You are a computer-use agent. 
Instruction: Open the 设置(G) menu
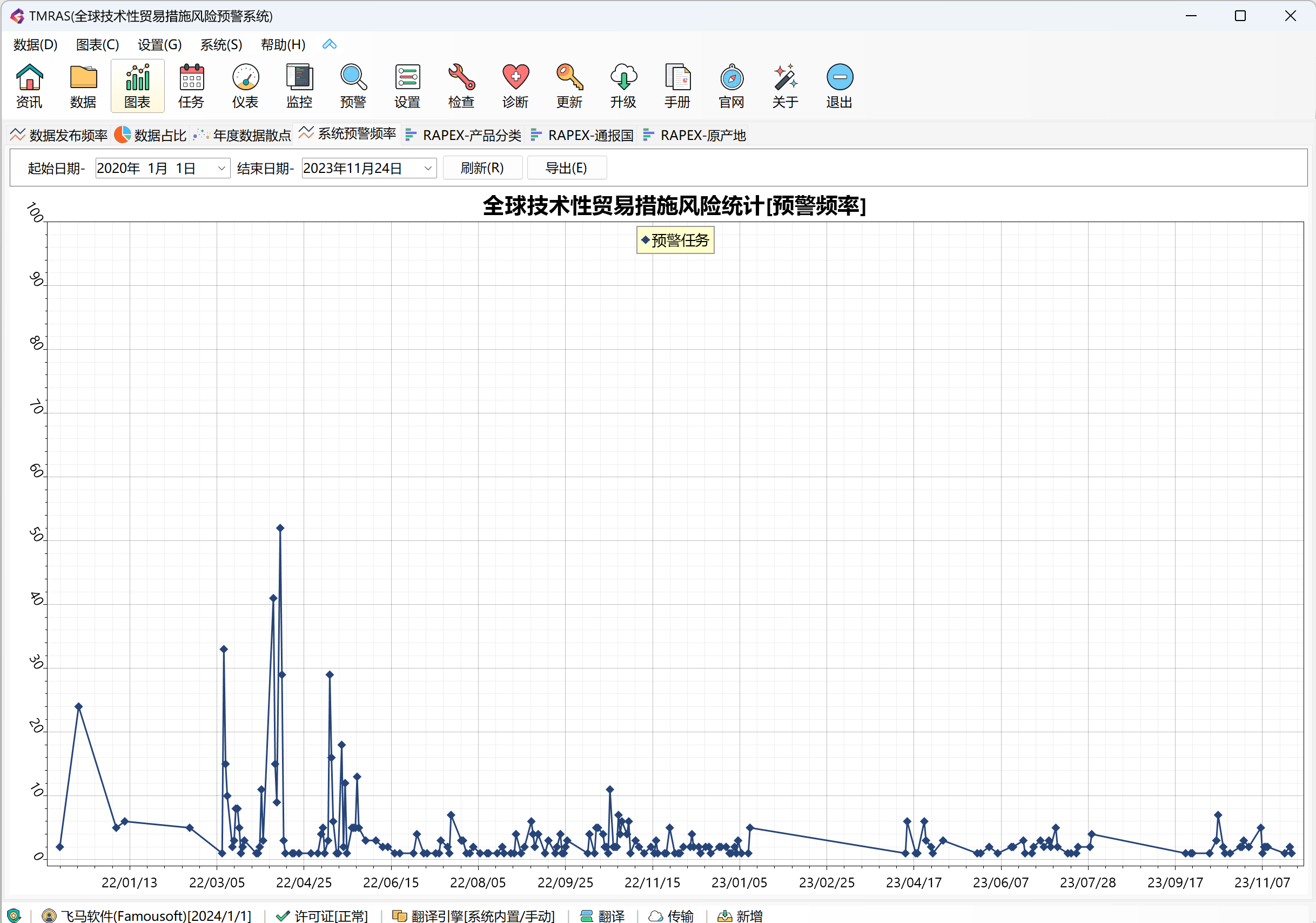point(159,44)
